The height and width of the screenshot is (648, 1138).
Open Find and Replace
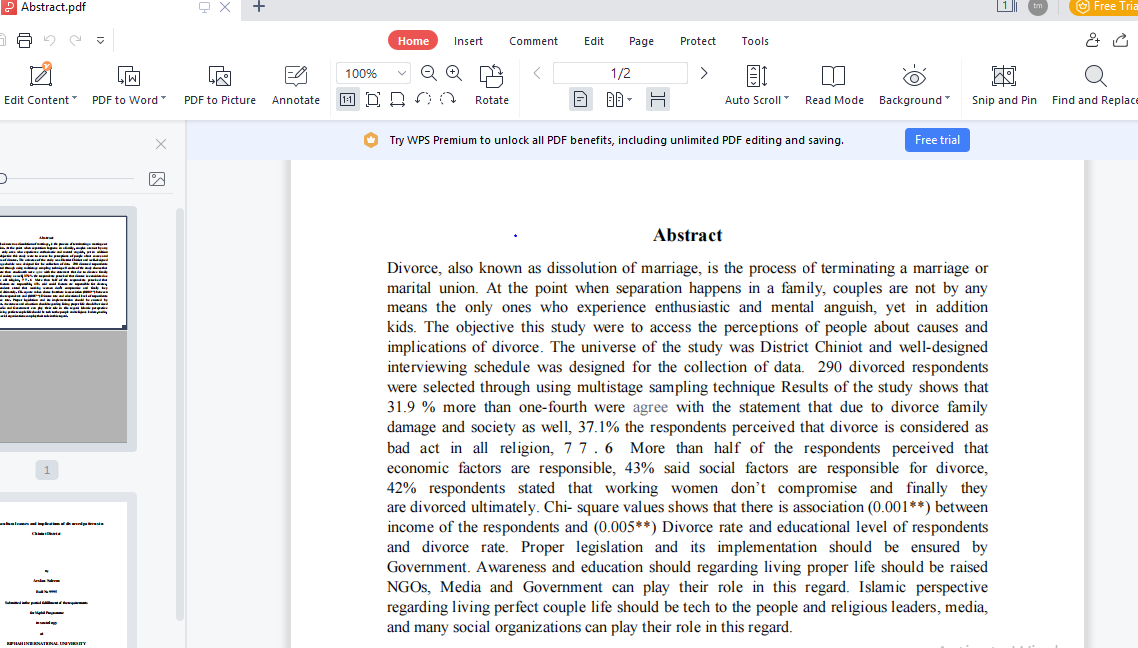[1094, 85]
